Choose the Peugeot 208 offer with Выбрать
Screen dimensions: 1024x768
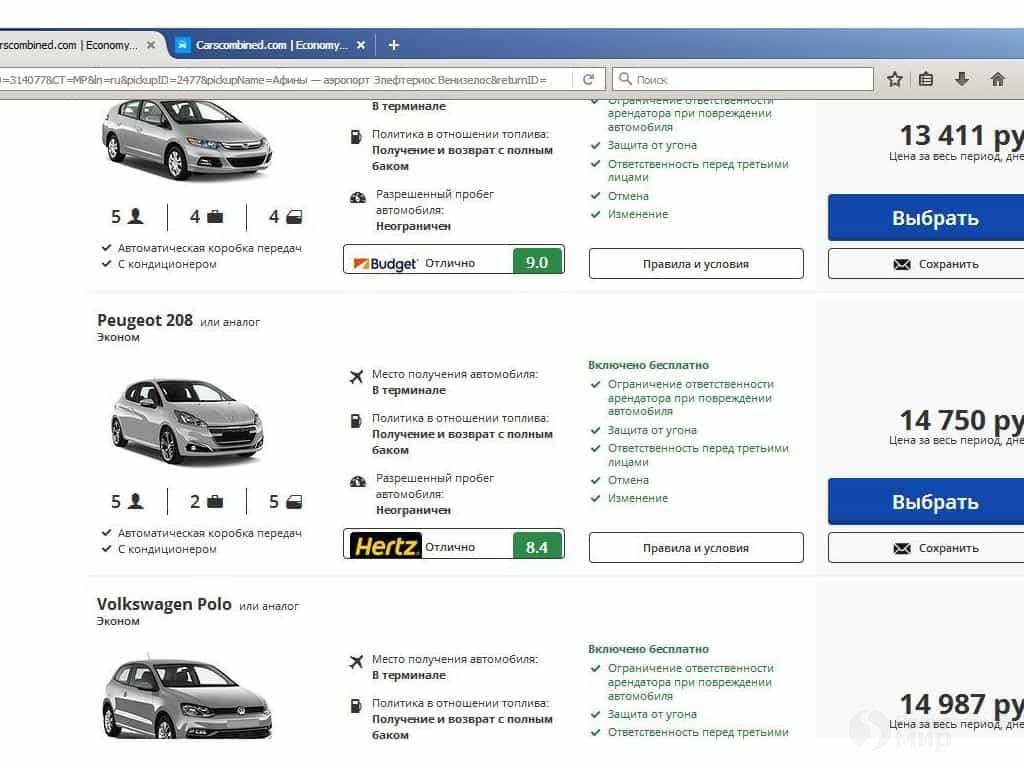pyautogui.click(x=926, y=502)
